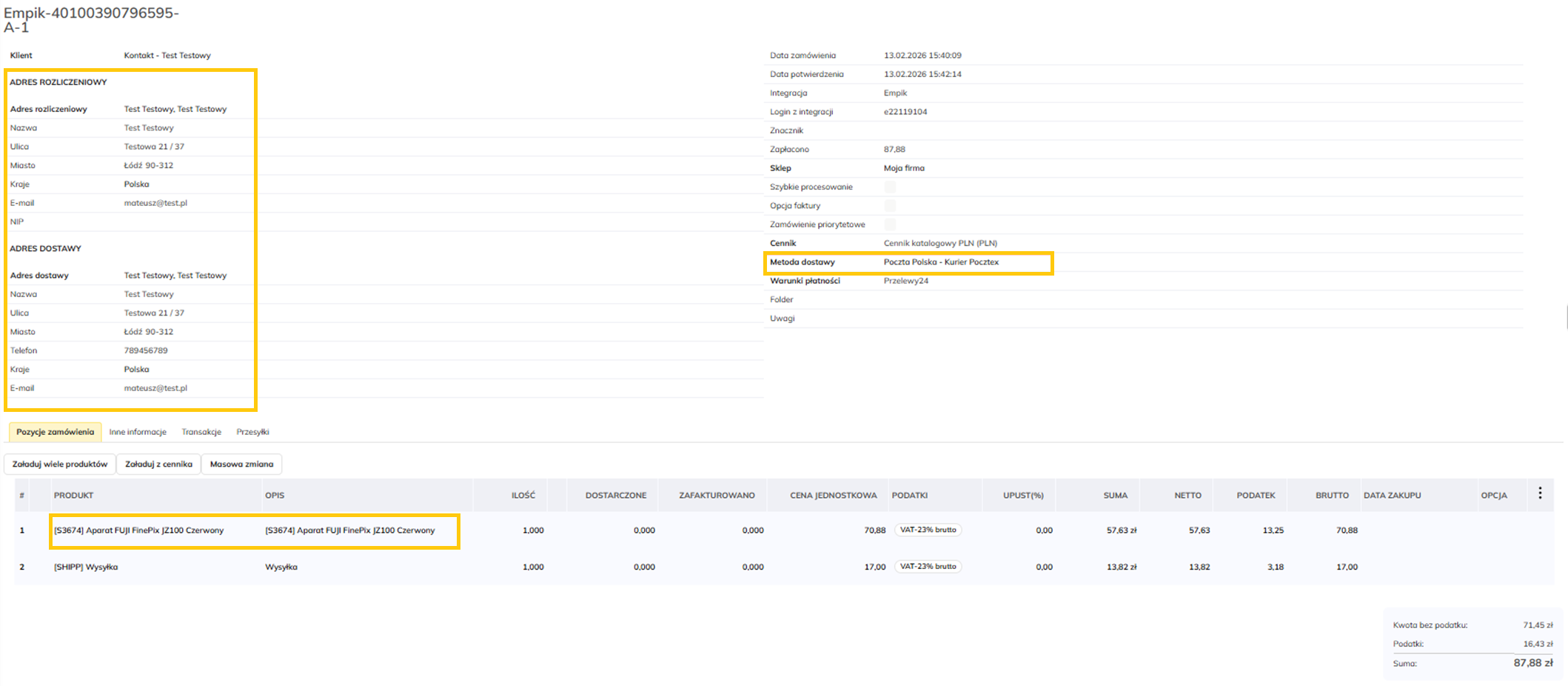Open the Metoda dostawy field showing Poczta Polska
This screenshot has height=686, width=1568.
point(940,262)
